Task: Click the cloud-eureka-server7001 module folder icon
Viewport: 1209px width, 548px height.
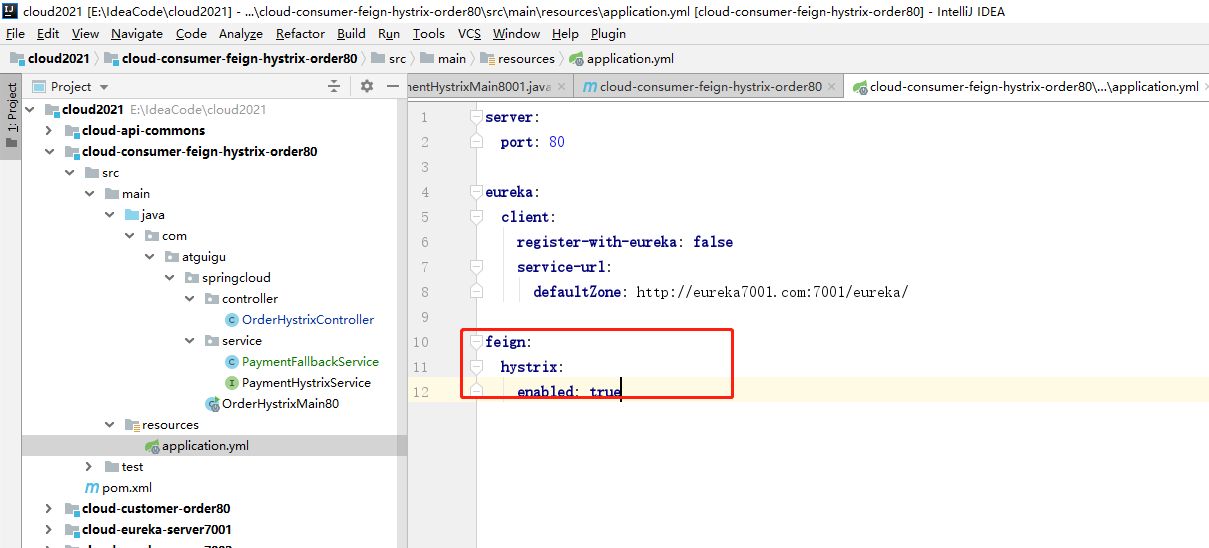Action: pos(72,530)
